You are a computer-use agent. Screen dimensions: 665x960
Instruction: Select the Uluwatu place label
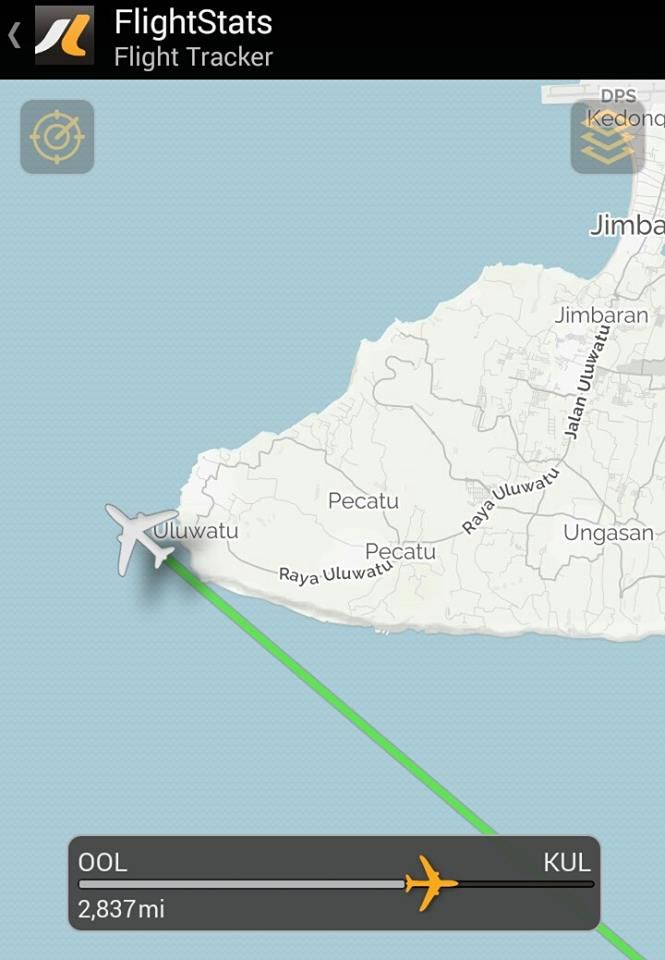point(196,530)
